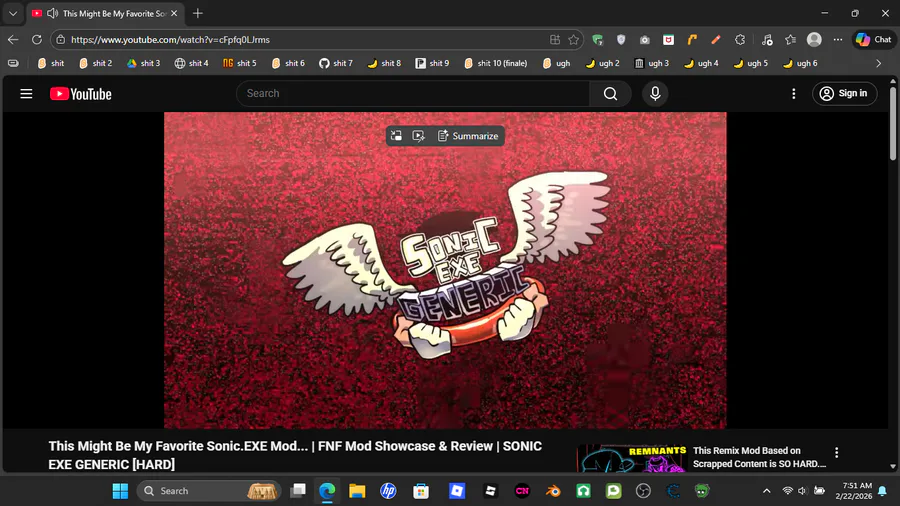Add page to favorites star icon
Image resolution: width=900 pixels, height=506 pixels.
pyautogui.click(x=573, y=40)
